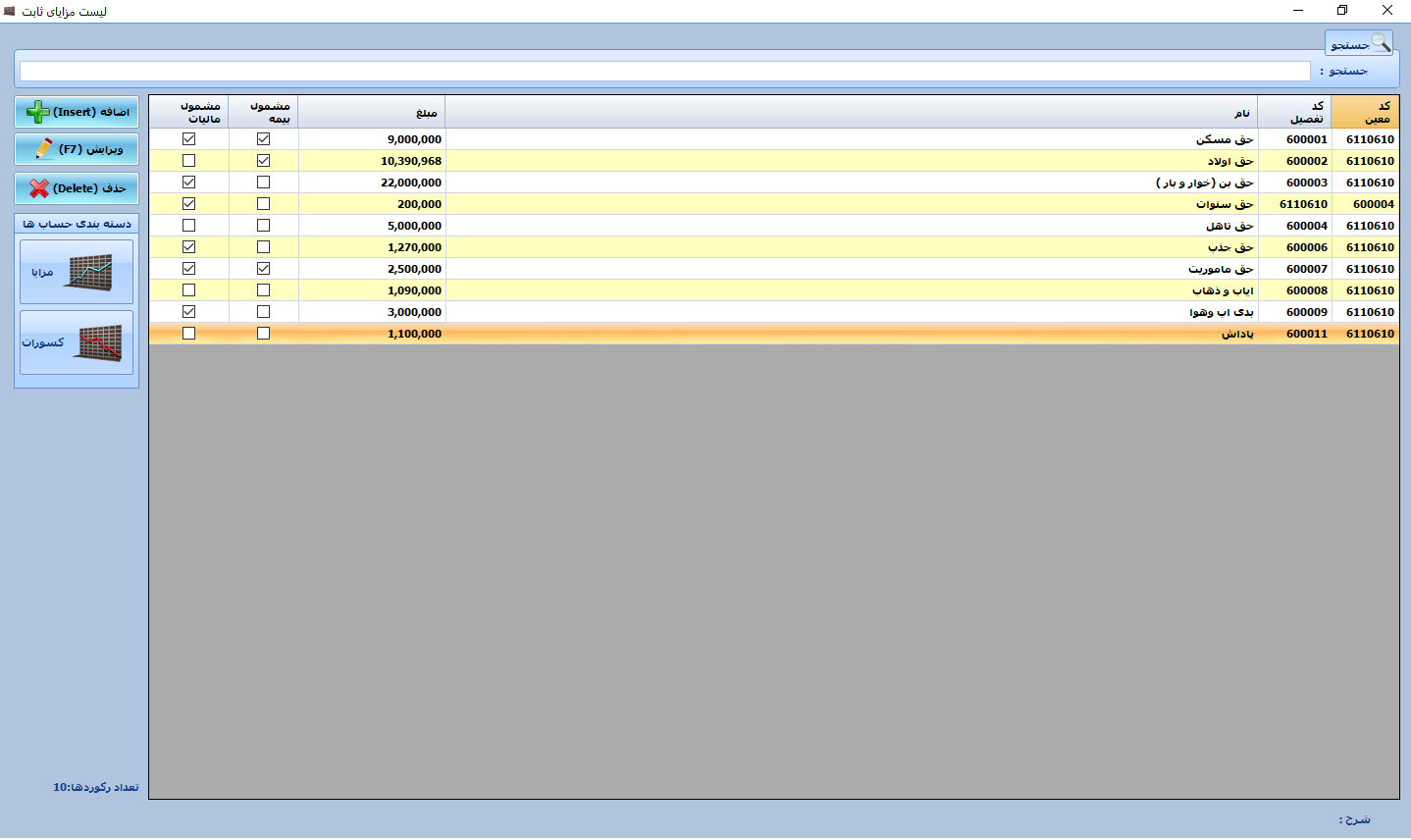This screenshot has width=1411, height=840.
Task: Click the green plus Insert icon
Action: click(x=38, y=112)
